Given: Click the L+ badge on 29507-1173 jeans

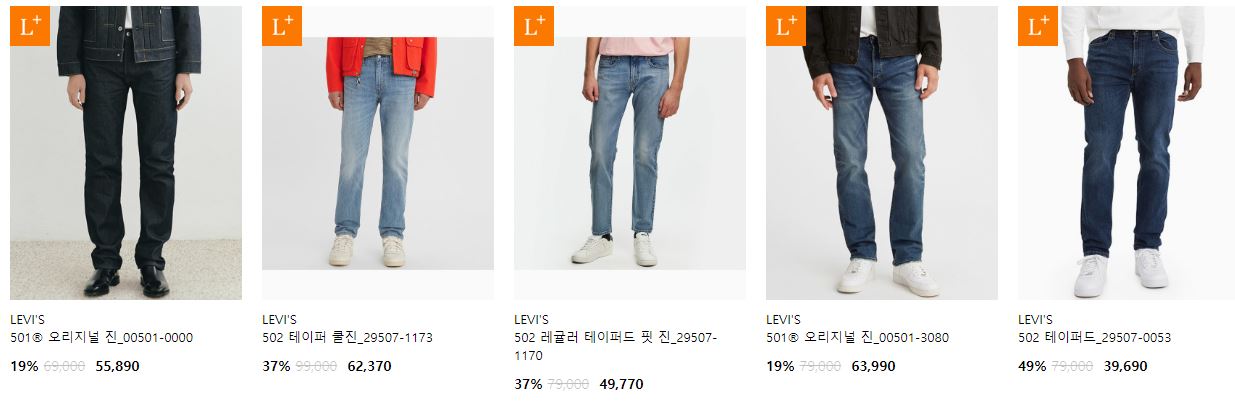Looking at the screenshot, I should (x=282, y=26).
